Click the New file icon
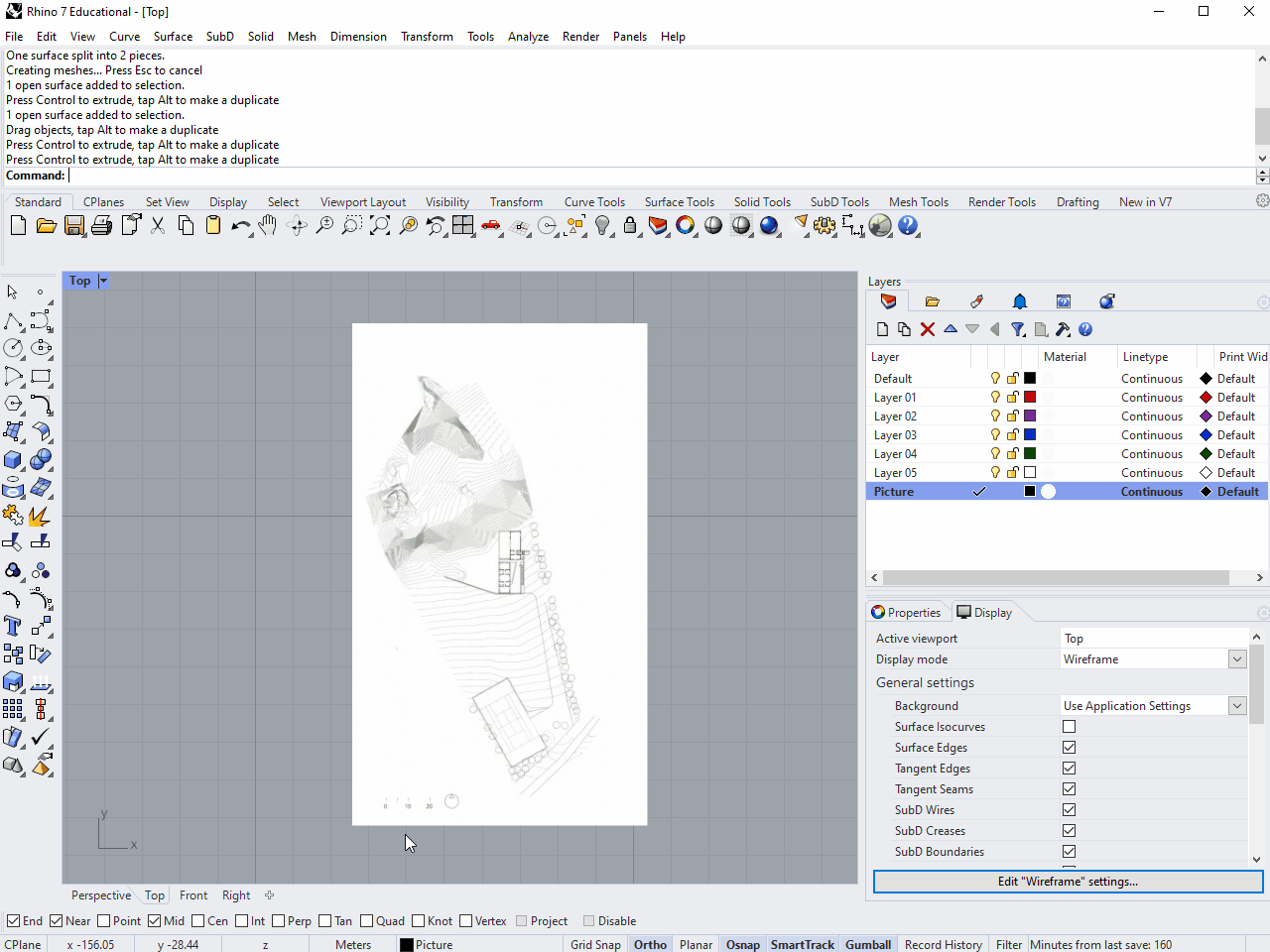 pos(18,226)
